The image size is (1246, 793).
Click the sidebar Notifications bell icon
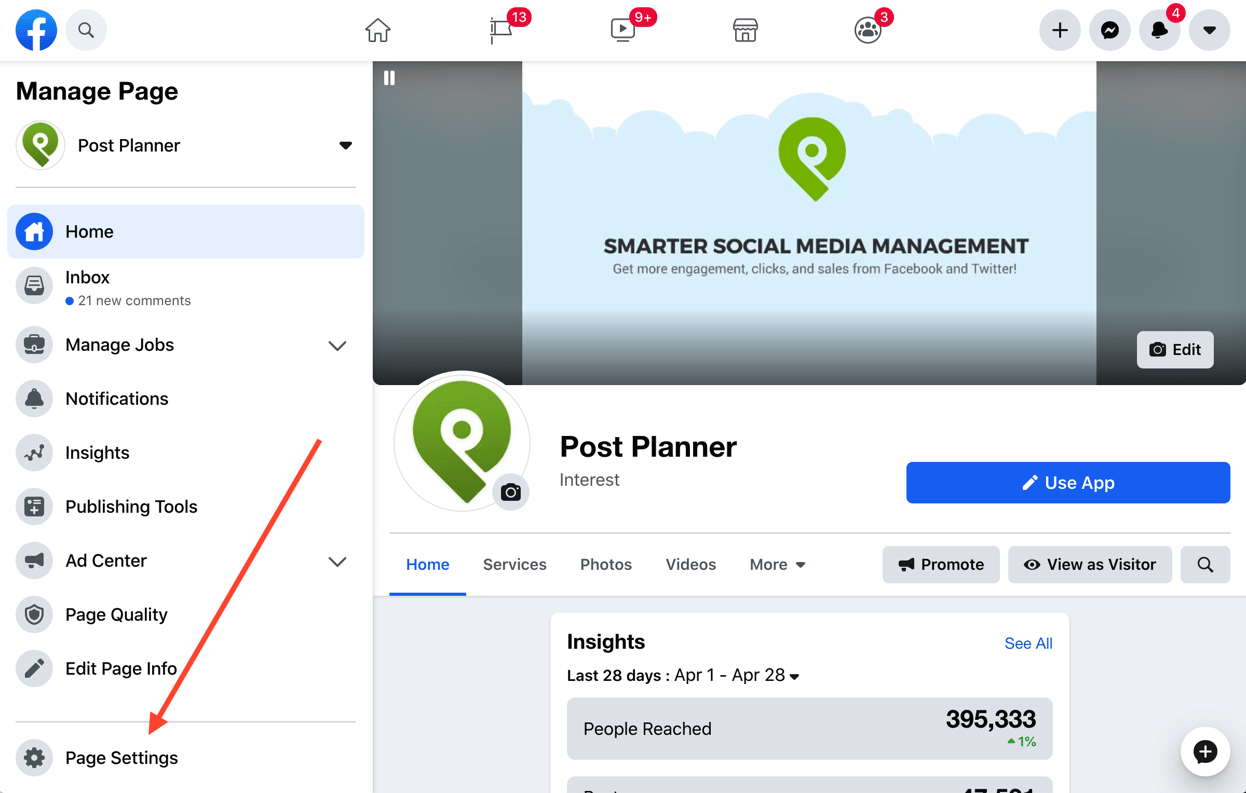point(34,399)
